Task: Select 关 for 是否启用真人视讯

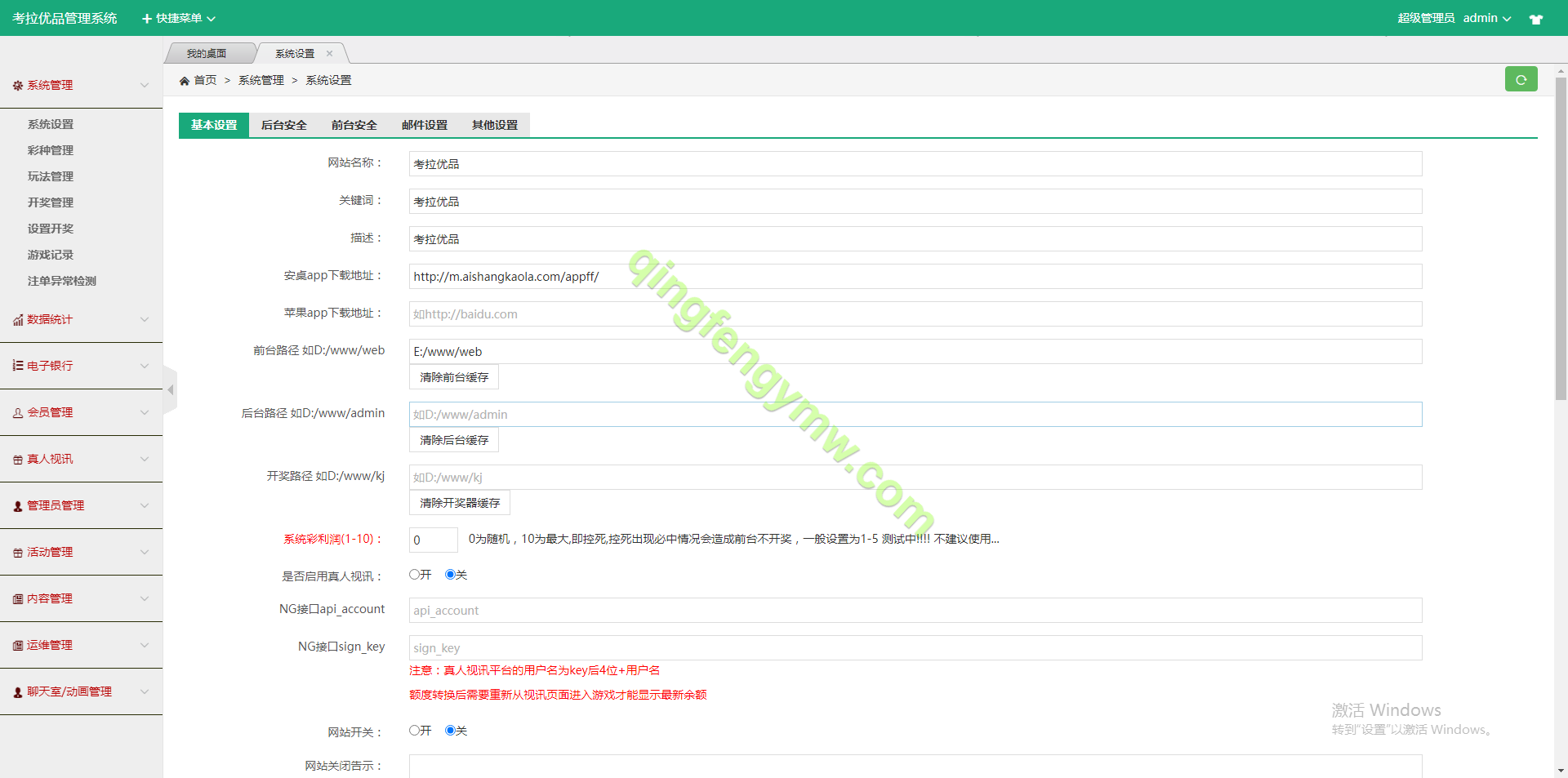Action: click(450, 575)
